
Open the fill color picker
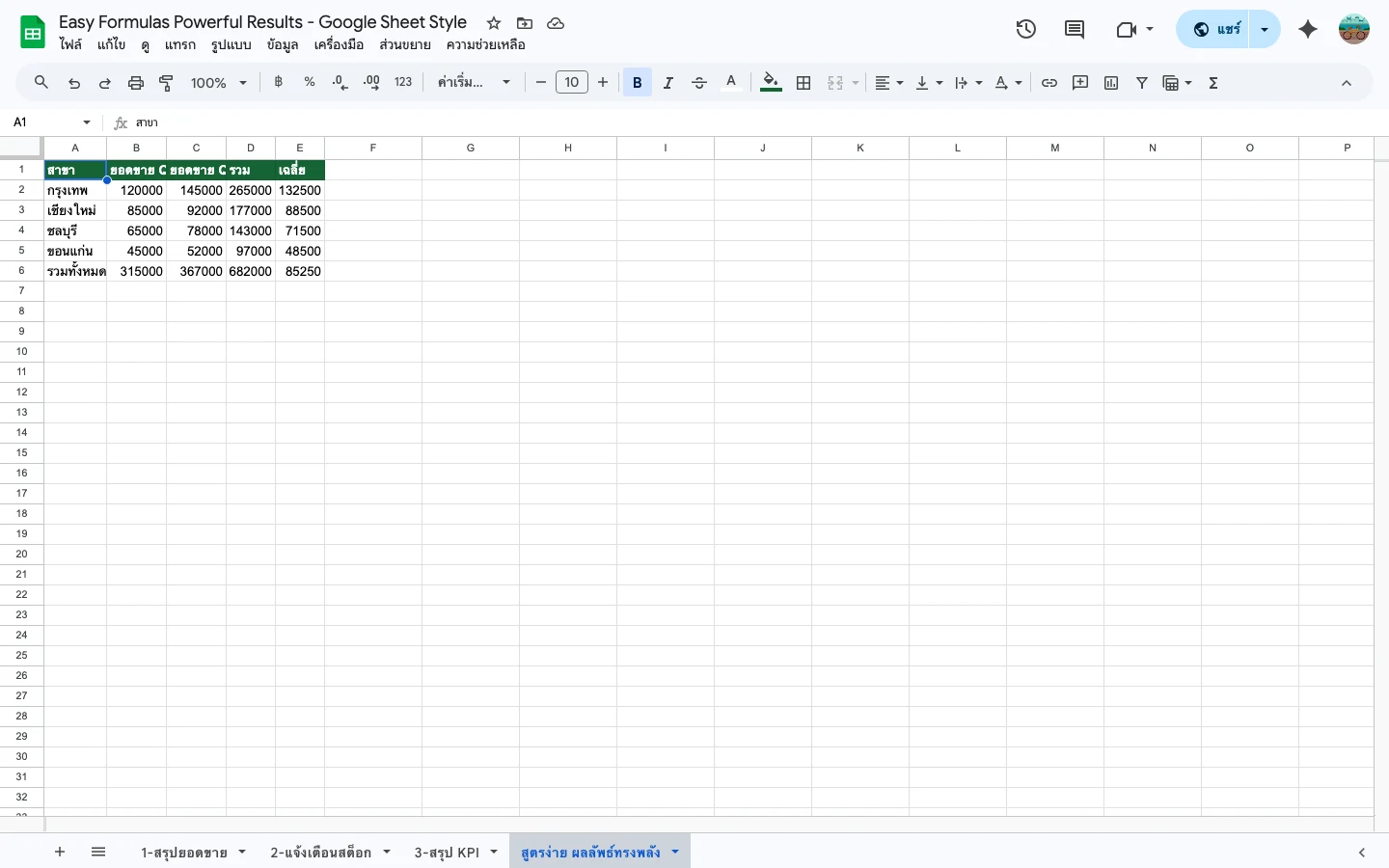pos(770,82)
